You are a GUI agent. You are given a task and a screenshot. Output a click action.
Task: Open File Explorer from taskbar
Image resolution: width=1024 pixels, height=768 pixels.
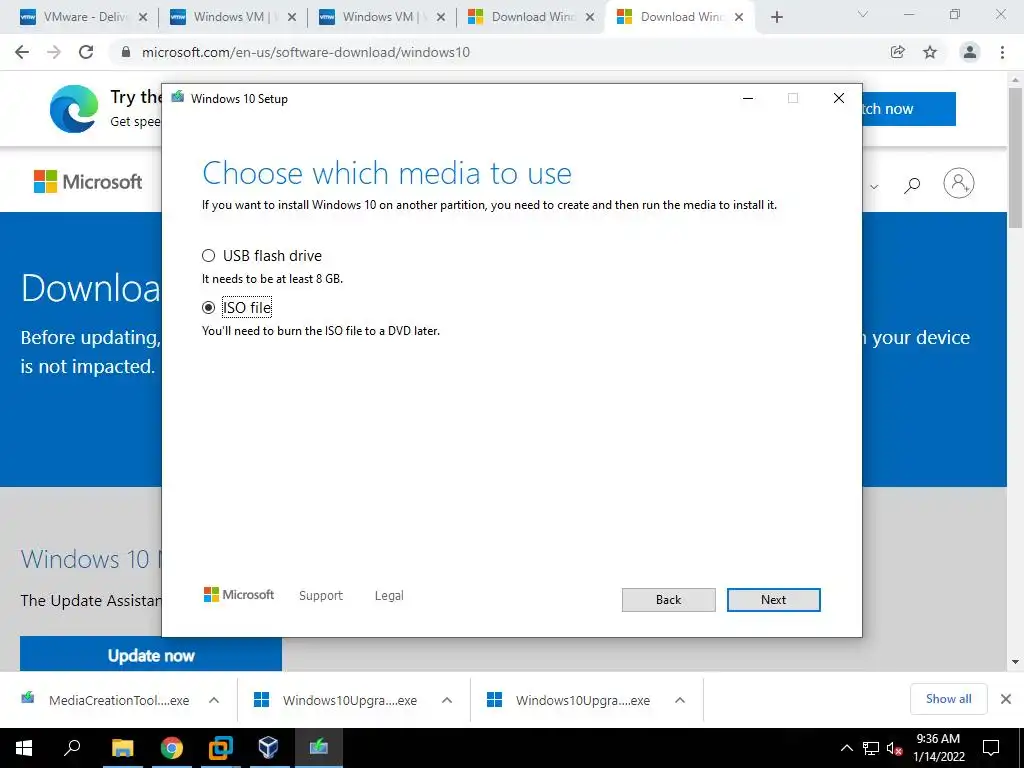pyautogui.click(x=122, y=748)
